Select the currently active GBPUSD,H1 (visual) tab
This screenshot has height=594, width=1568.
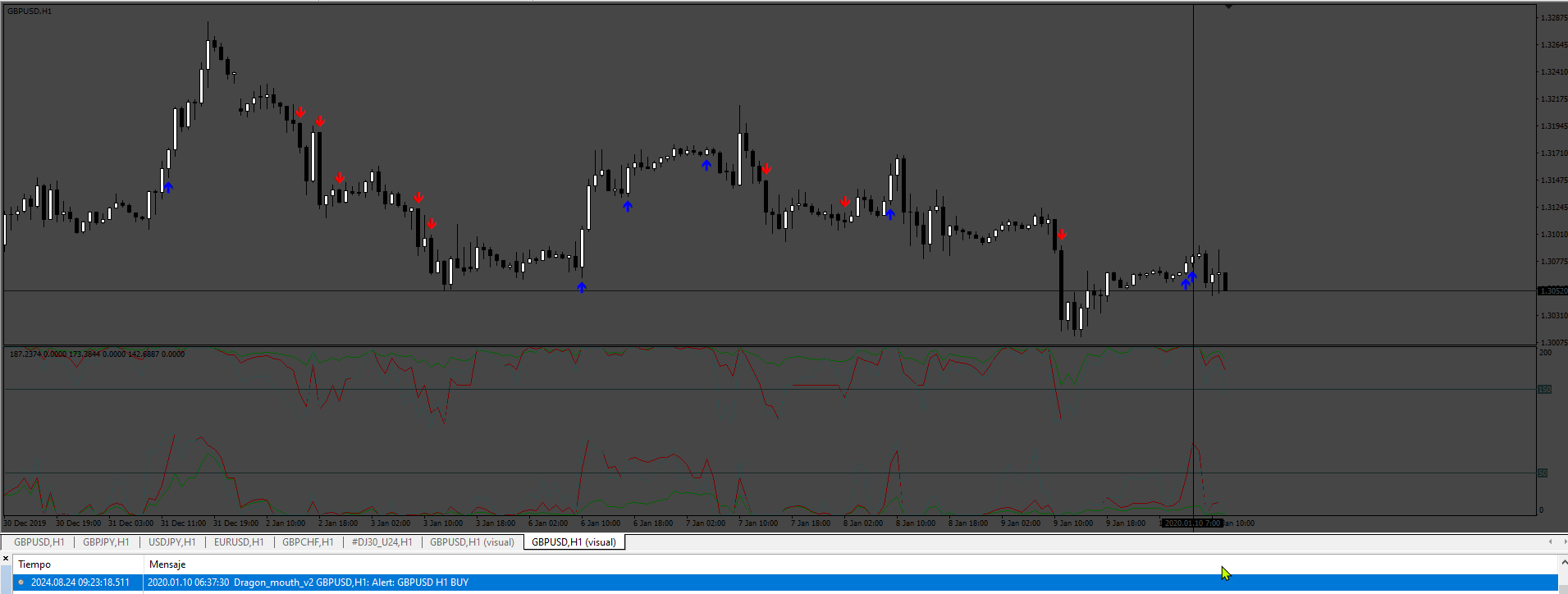574,542
